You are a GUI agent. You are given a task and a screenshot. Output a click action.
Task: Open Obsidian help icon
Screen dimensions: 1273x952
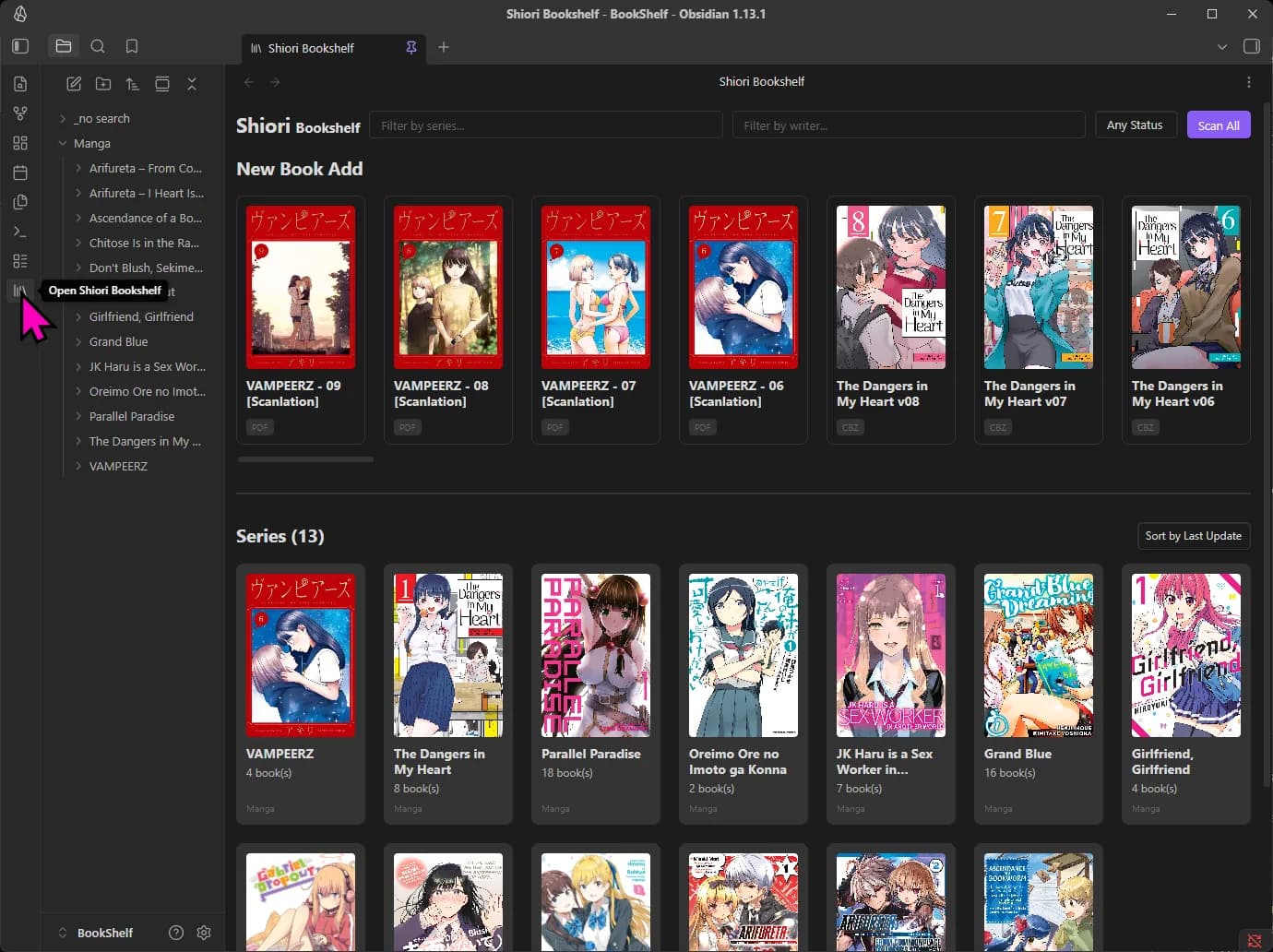click(176, 933)
